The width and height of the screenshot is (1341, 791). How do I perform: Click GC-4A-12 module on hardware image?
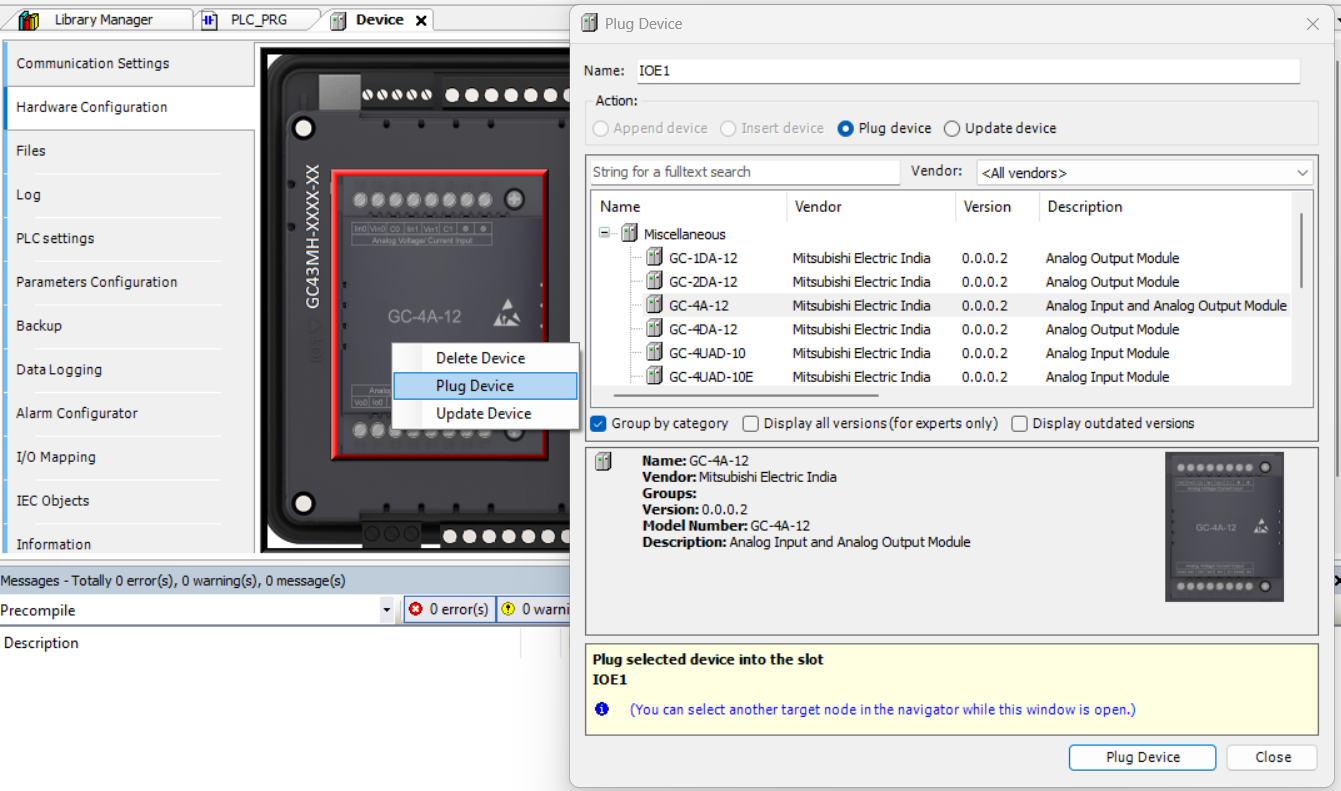pyautogui.click(x=439, y=316)
